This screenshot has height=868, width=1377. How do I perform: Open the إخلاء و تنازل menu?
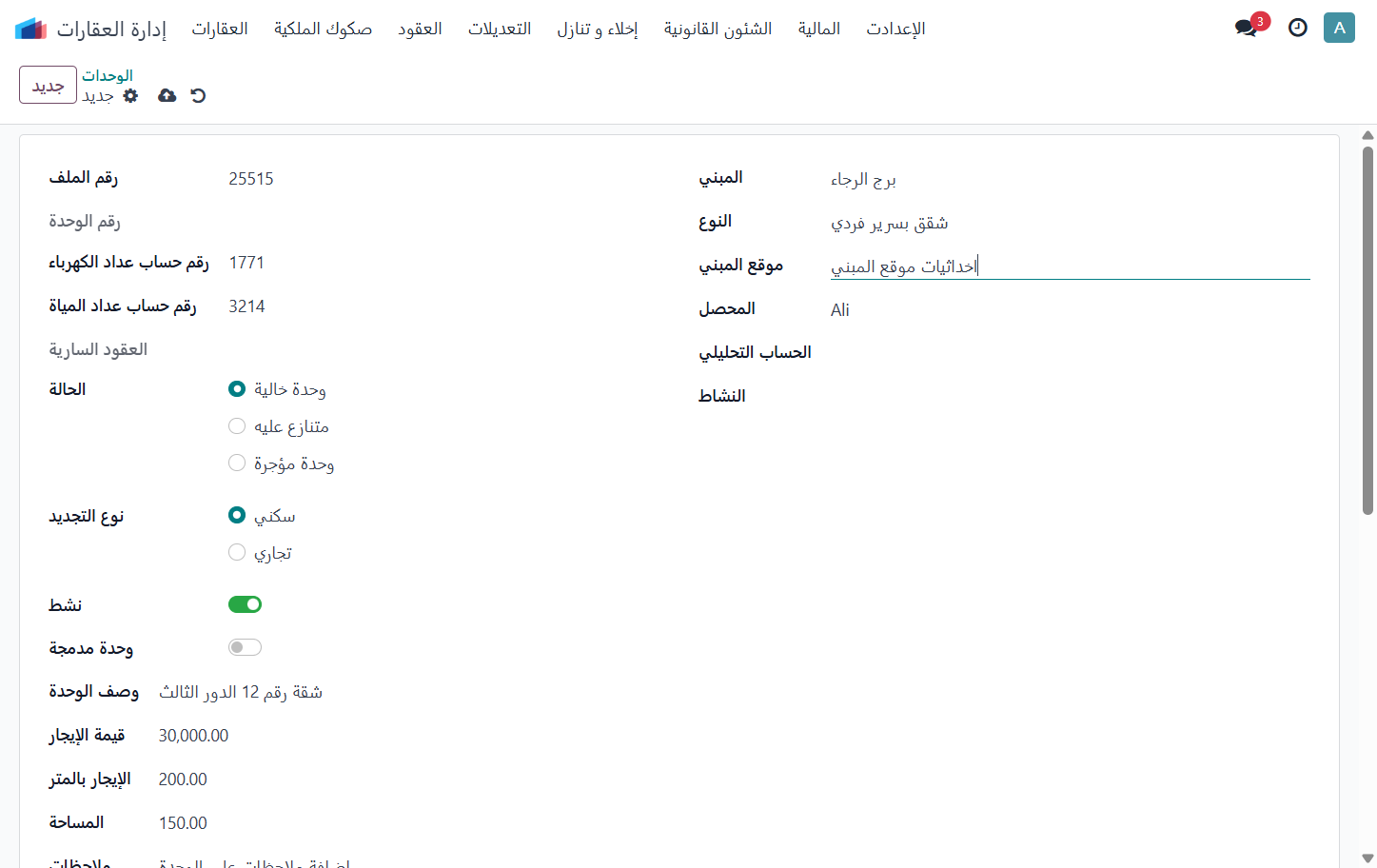(x=598, y=29)
